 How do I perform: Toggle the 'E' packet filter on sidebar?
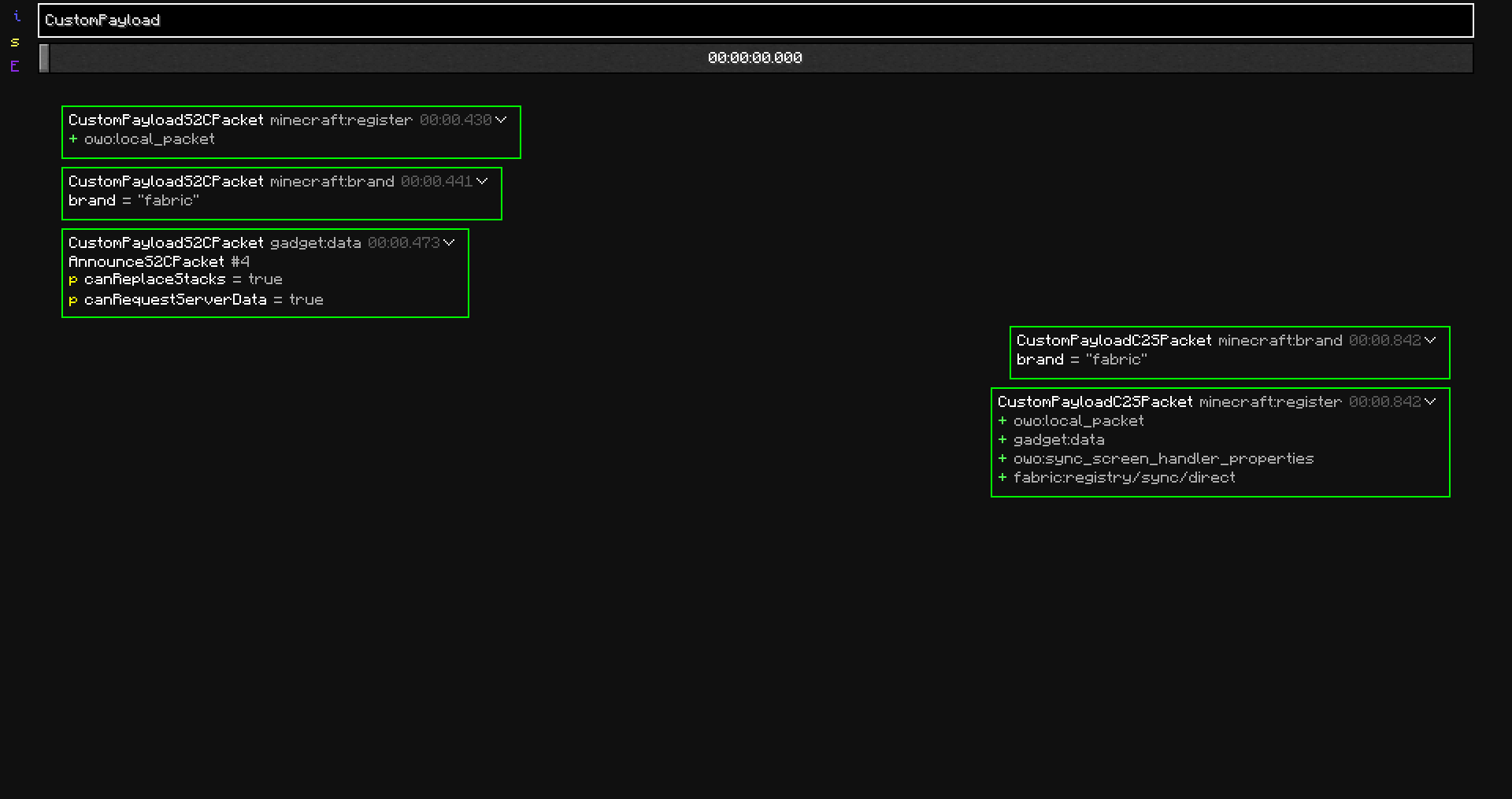[13, 67]
